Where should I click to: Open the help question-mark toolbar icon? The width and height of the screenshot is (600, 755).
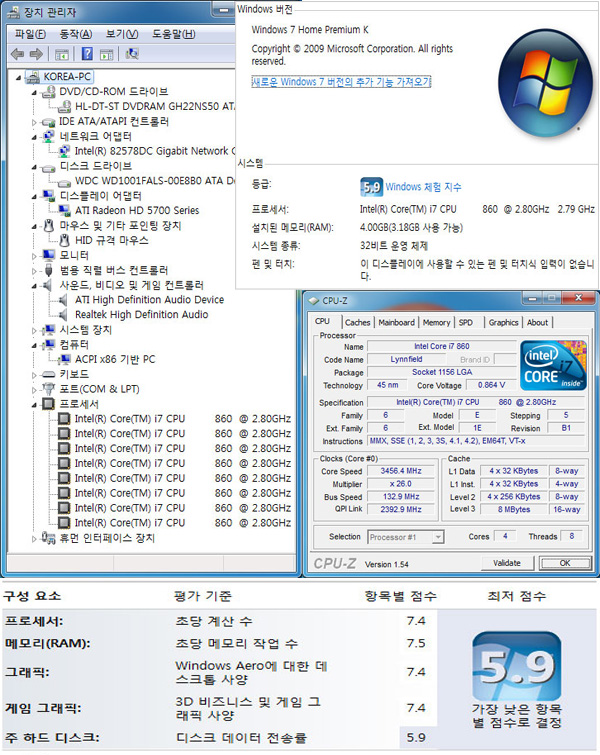click(x=87, y=53)
